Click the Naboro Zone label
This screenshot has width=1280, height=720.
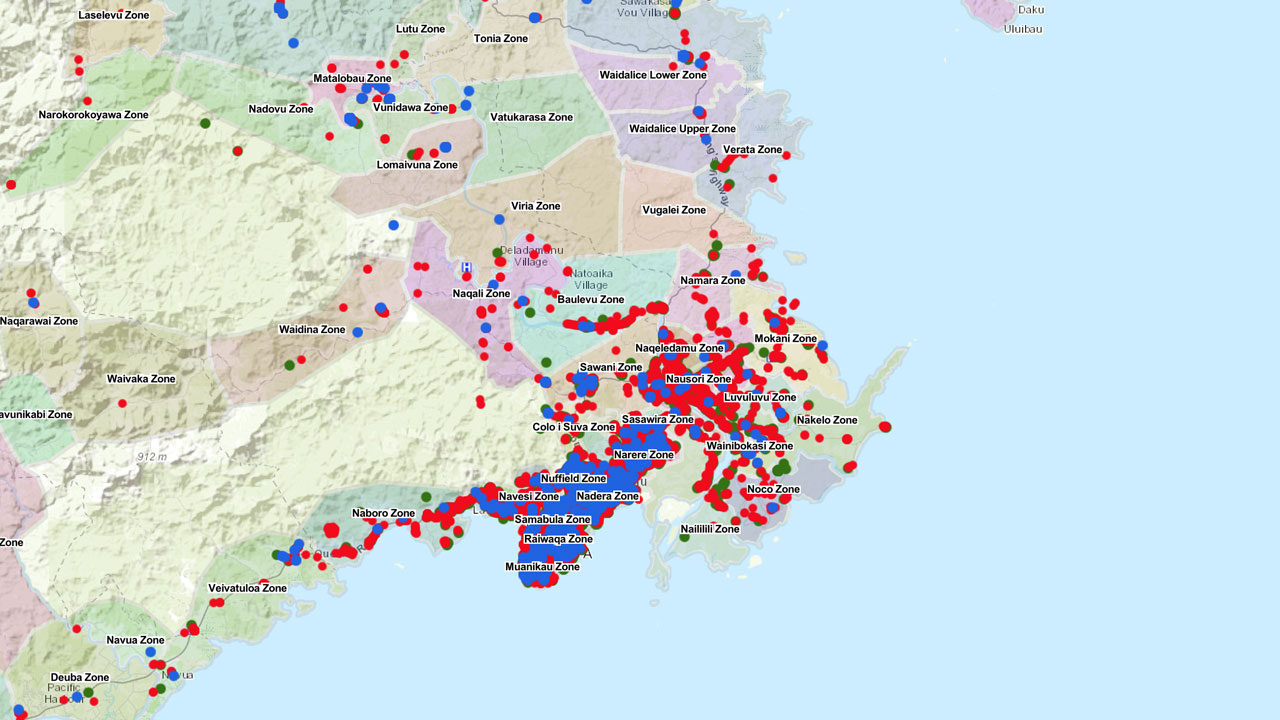click(x=383, y=513)
